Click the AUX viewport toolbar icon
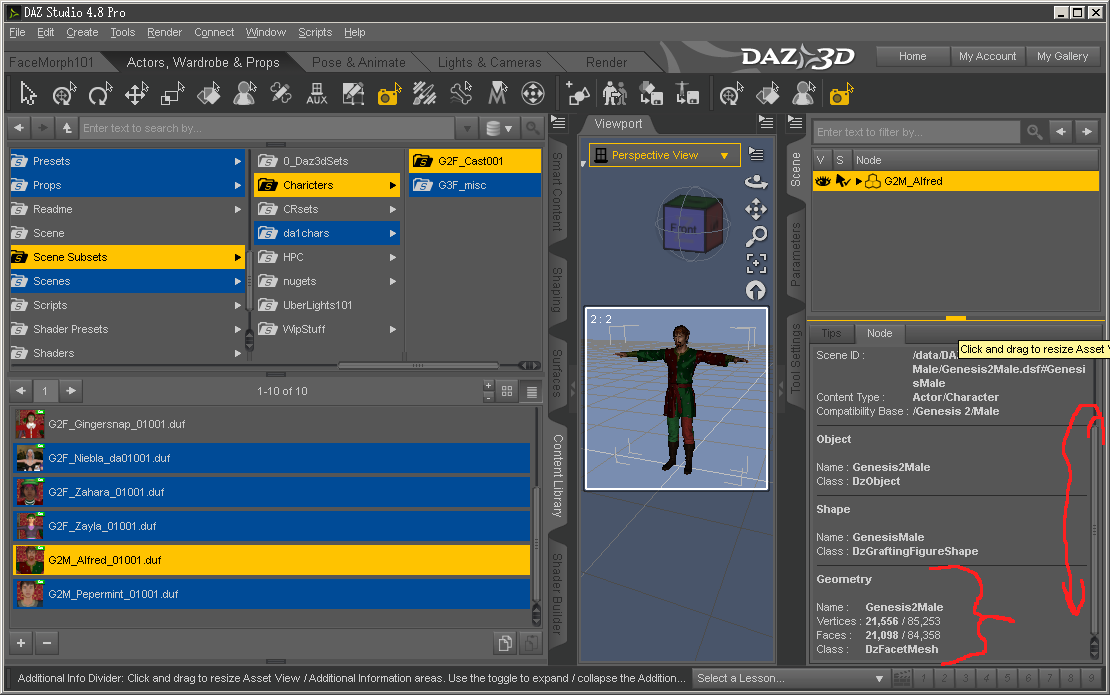This screenshot has width=1110, height=695. click(316, 94)
